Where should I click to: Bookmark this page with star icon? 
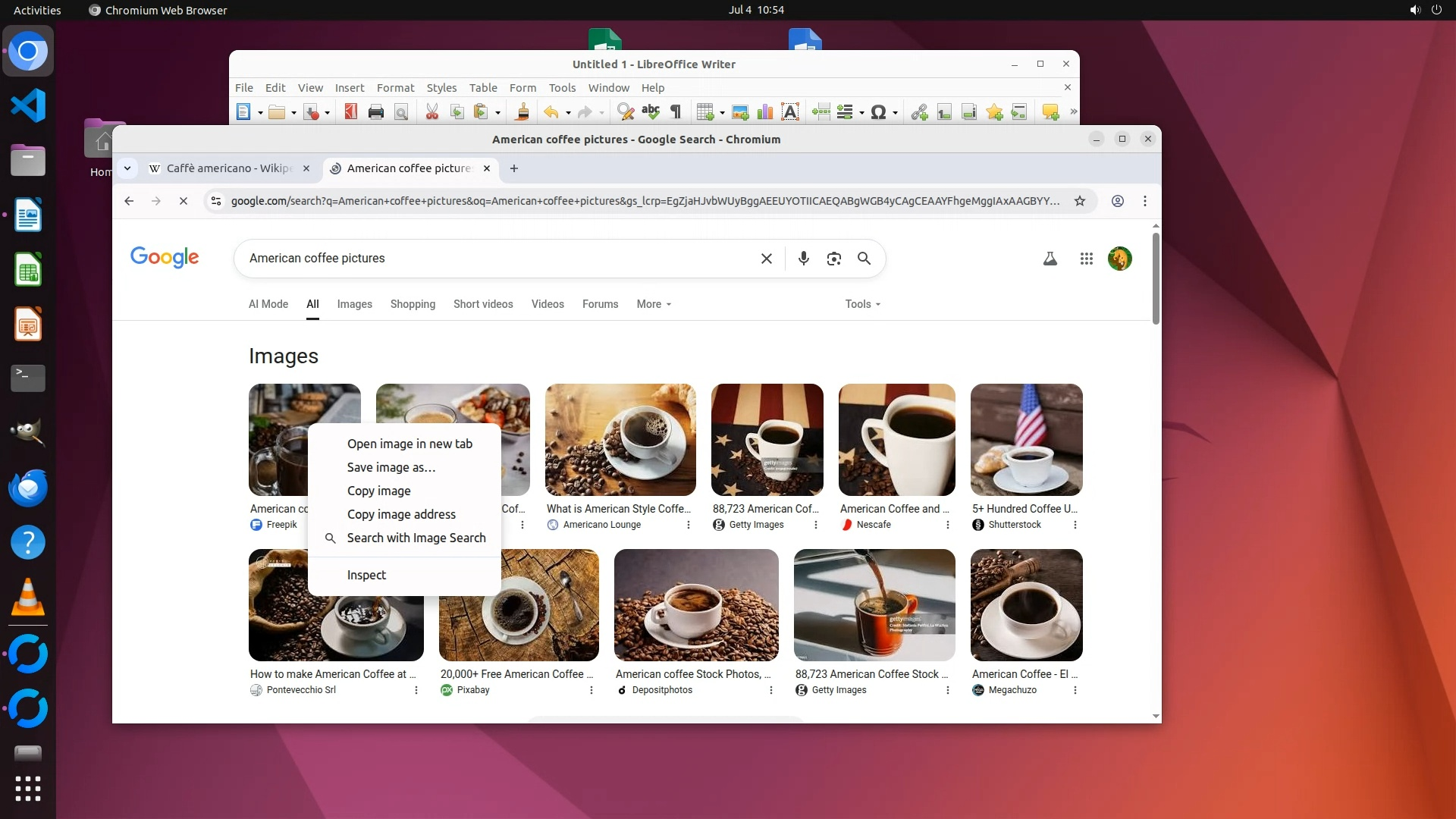1080,201
